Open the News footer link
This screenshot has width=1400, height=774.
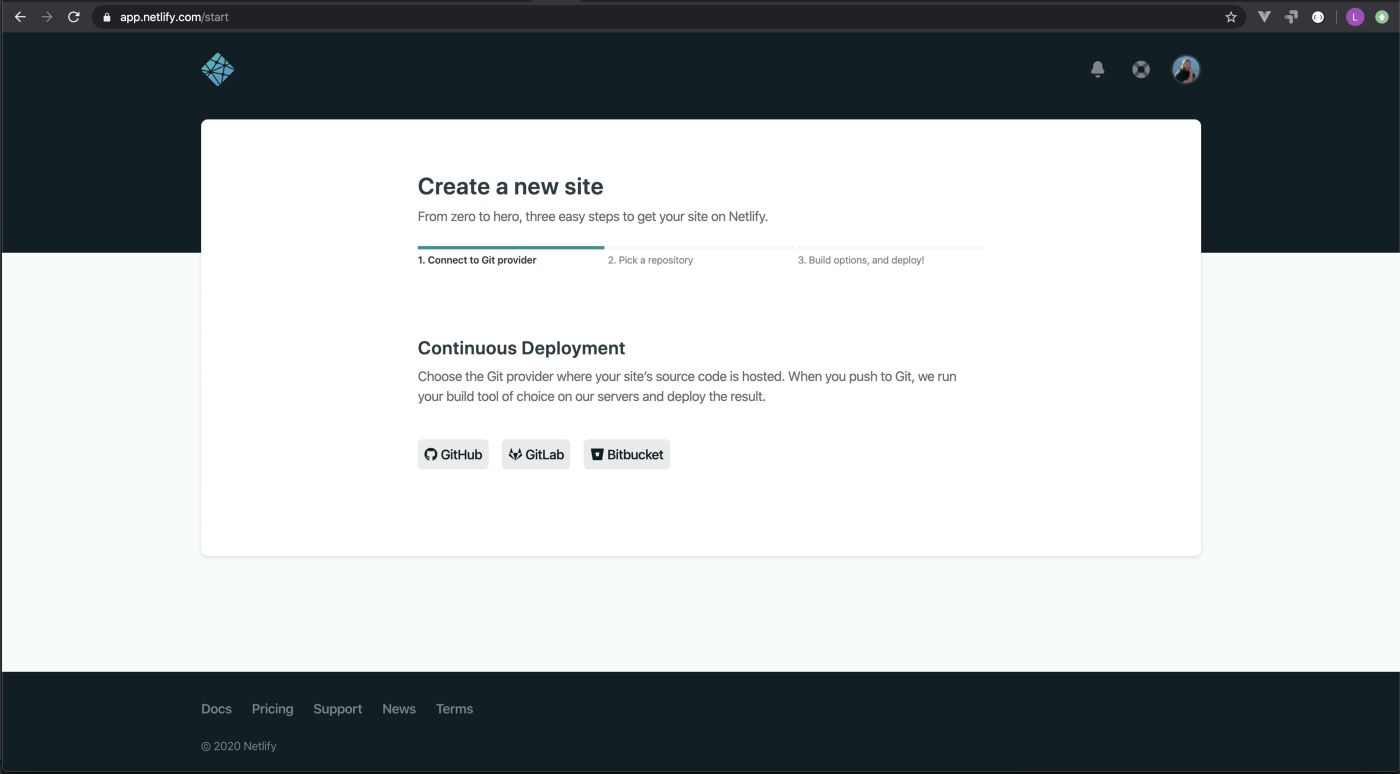pyautogui.click(x=399, y=709)
